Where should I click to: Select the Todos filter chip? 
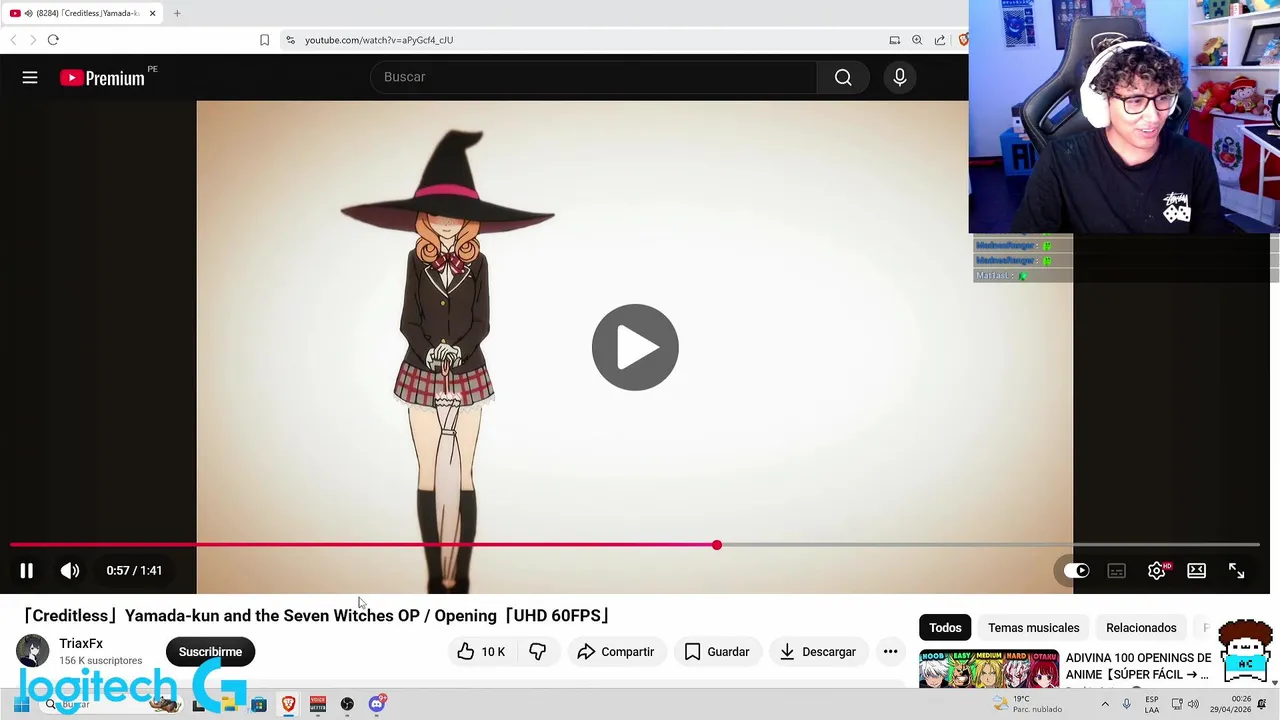[x=945, y=628]
